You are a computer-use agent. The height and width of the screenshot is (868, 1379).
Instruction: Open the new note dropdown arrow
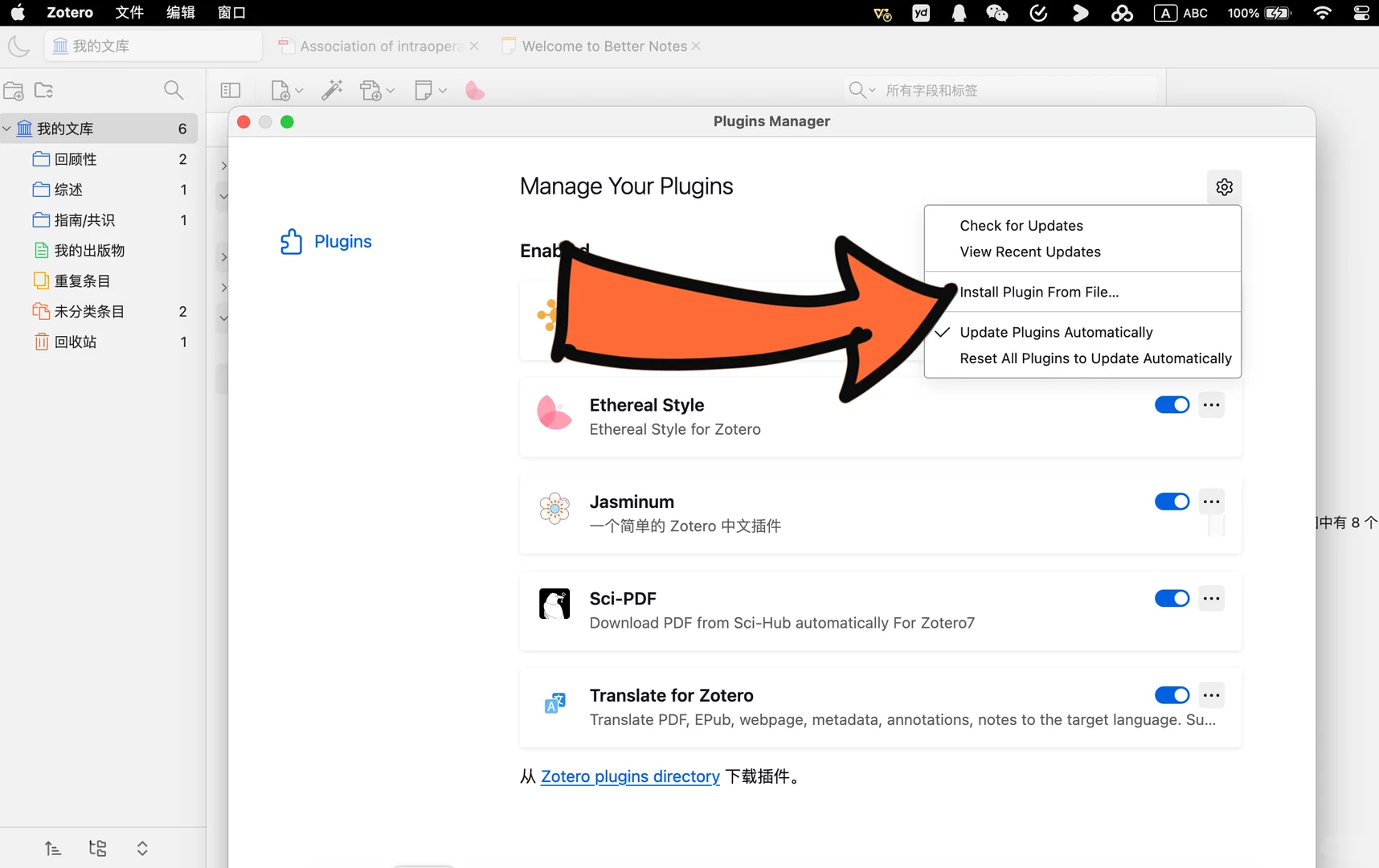click(x=443, y=91)
